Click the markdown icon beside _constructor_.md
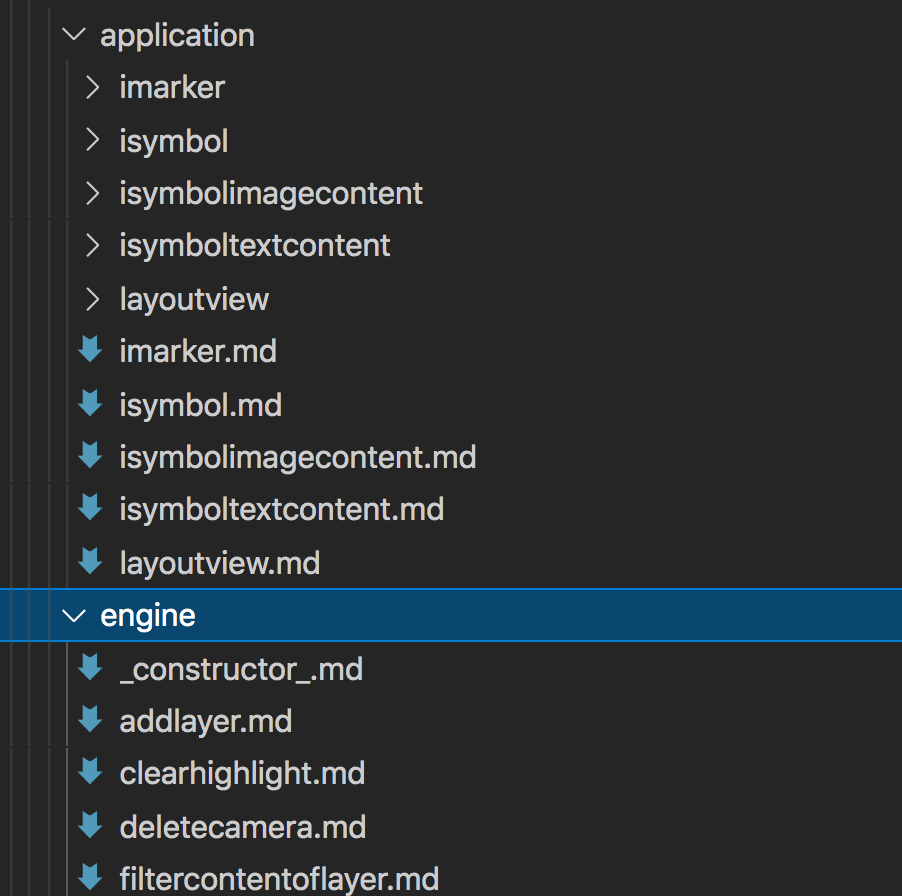Image resolution: width=902 pixels, height=896 pixels. pos(90,667)
